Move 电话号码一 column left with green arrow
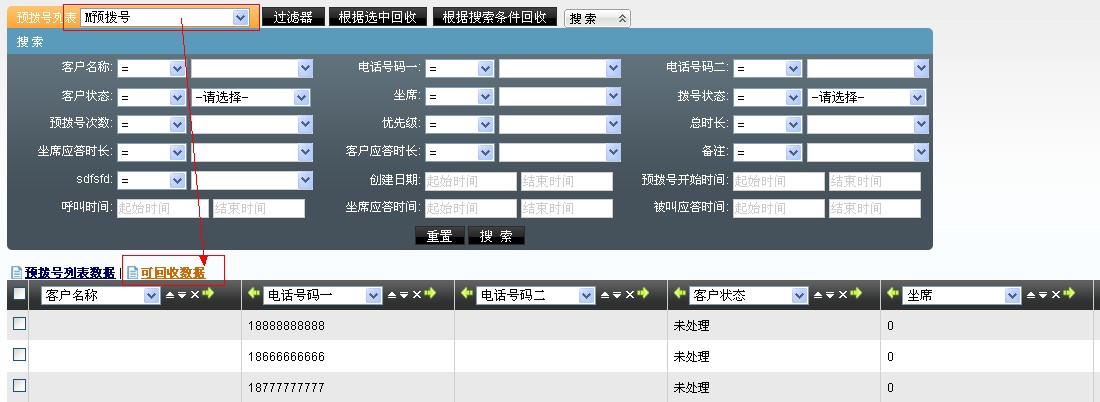The image size is (1100, 402). coord(253,295)
